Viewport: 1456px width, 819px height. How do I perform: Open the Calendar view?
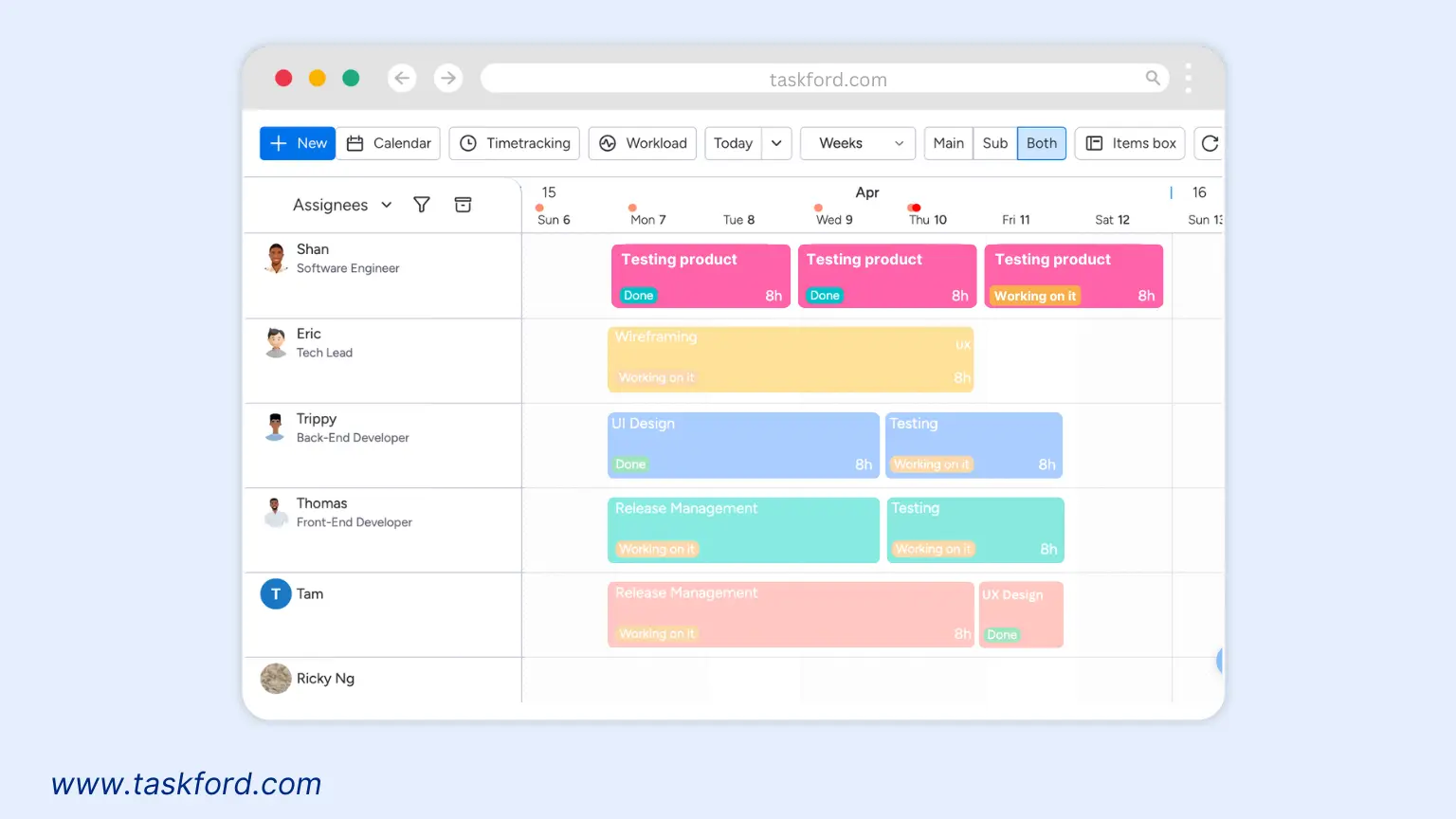389,143
